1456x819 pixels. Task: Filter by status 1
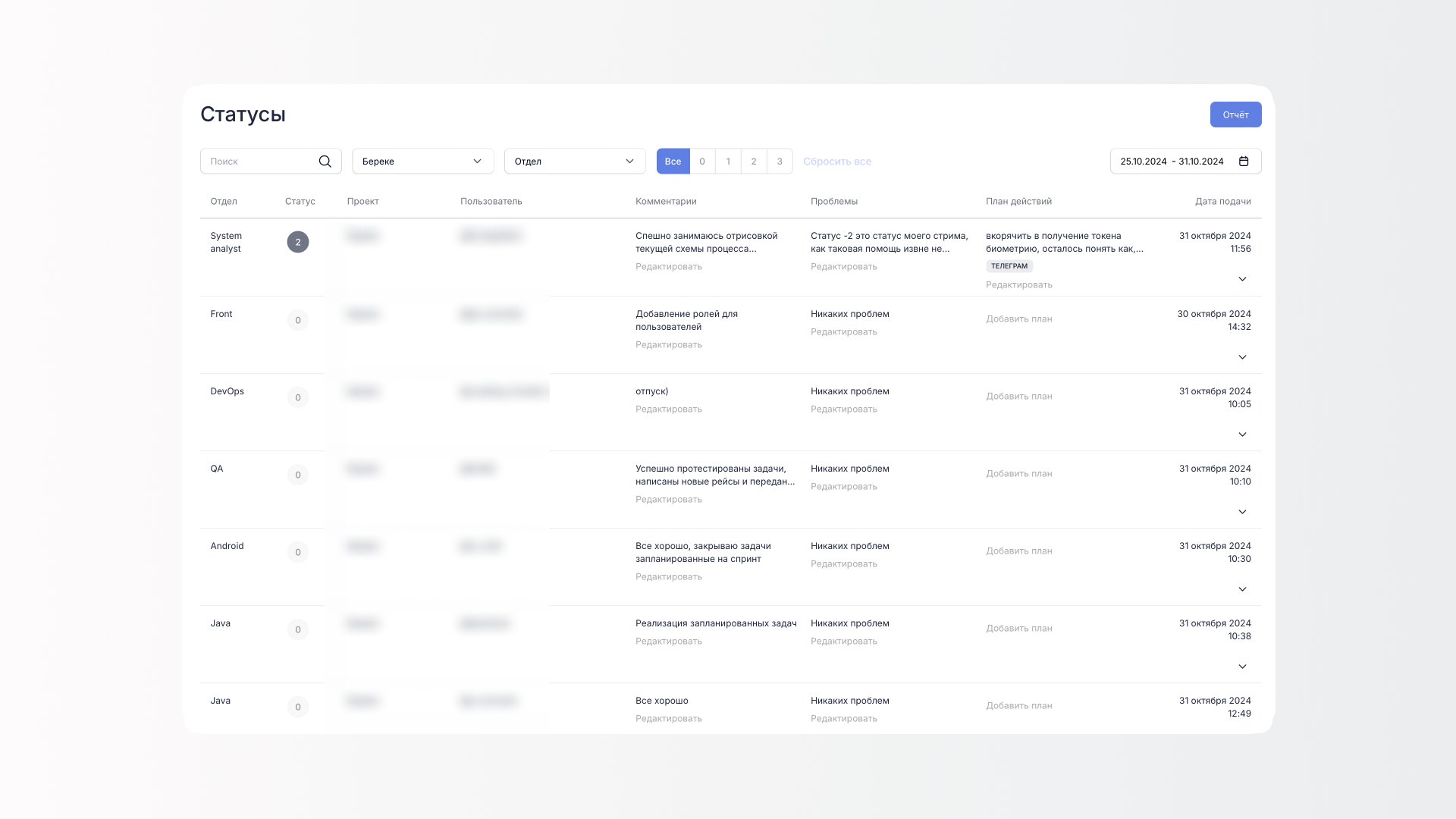click(728, 162)
